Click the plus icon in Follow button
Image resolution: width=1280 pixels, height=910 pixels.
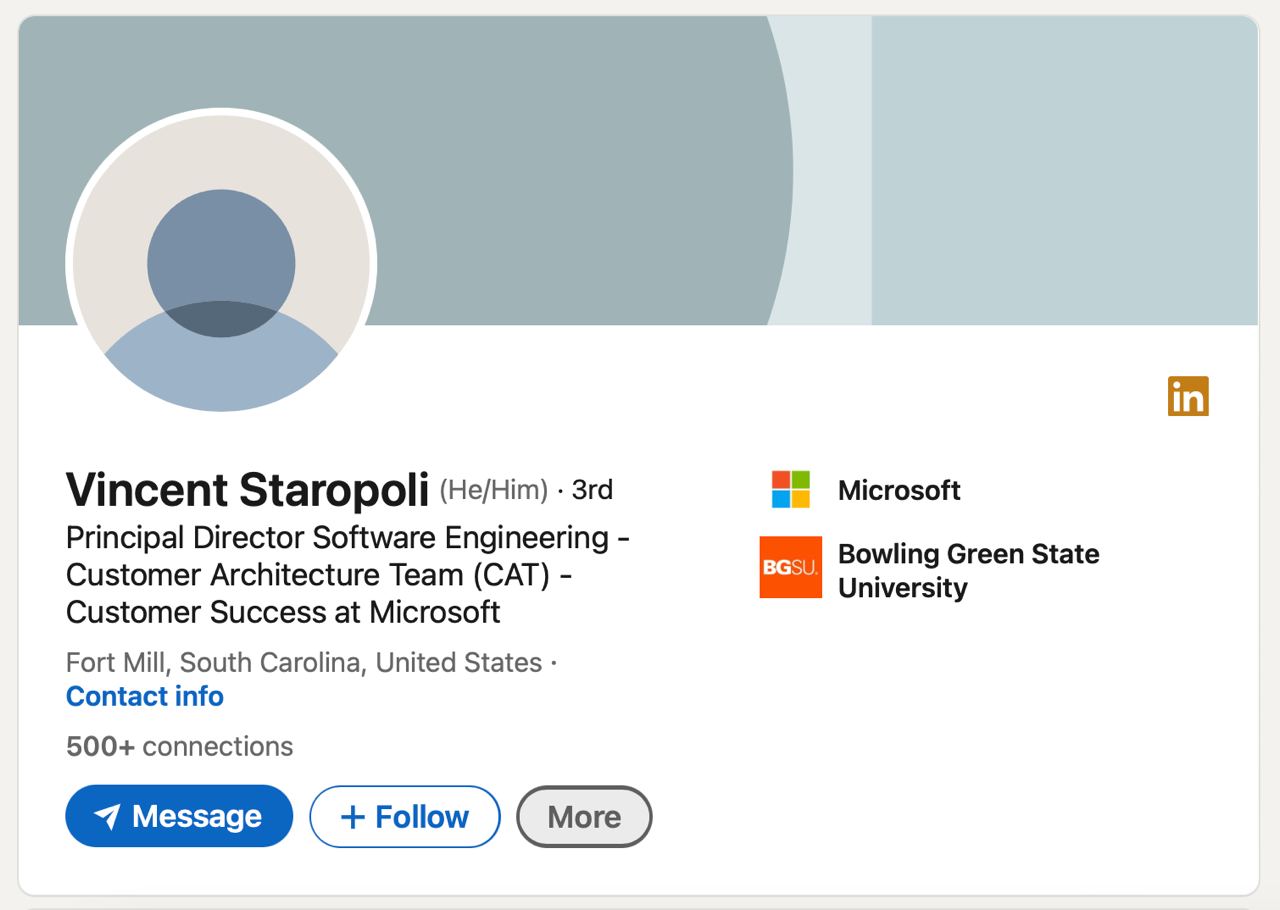point(352,817)
